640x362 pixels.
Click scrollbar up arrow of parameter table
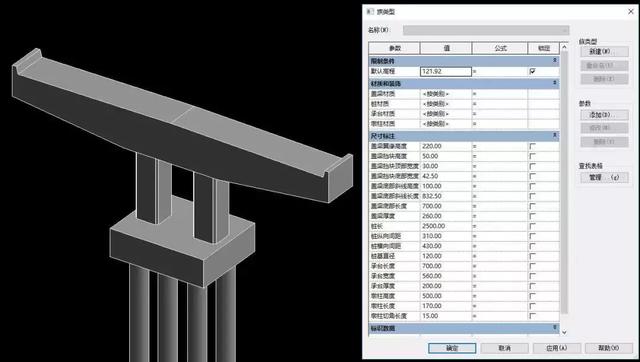point(564,47)
